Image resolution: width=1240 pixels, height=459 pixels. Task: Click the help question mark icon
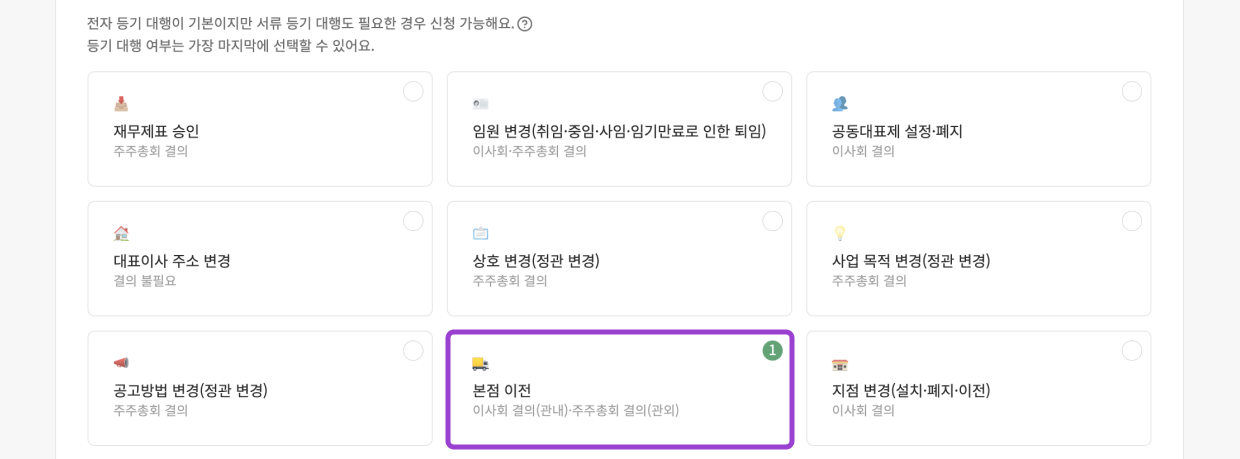coord(525,24)
